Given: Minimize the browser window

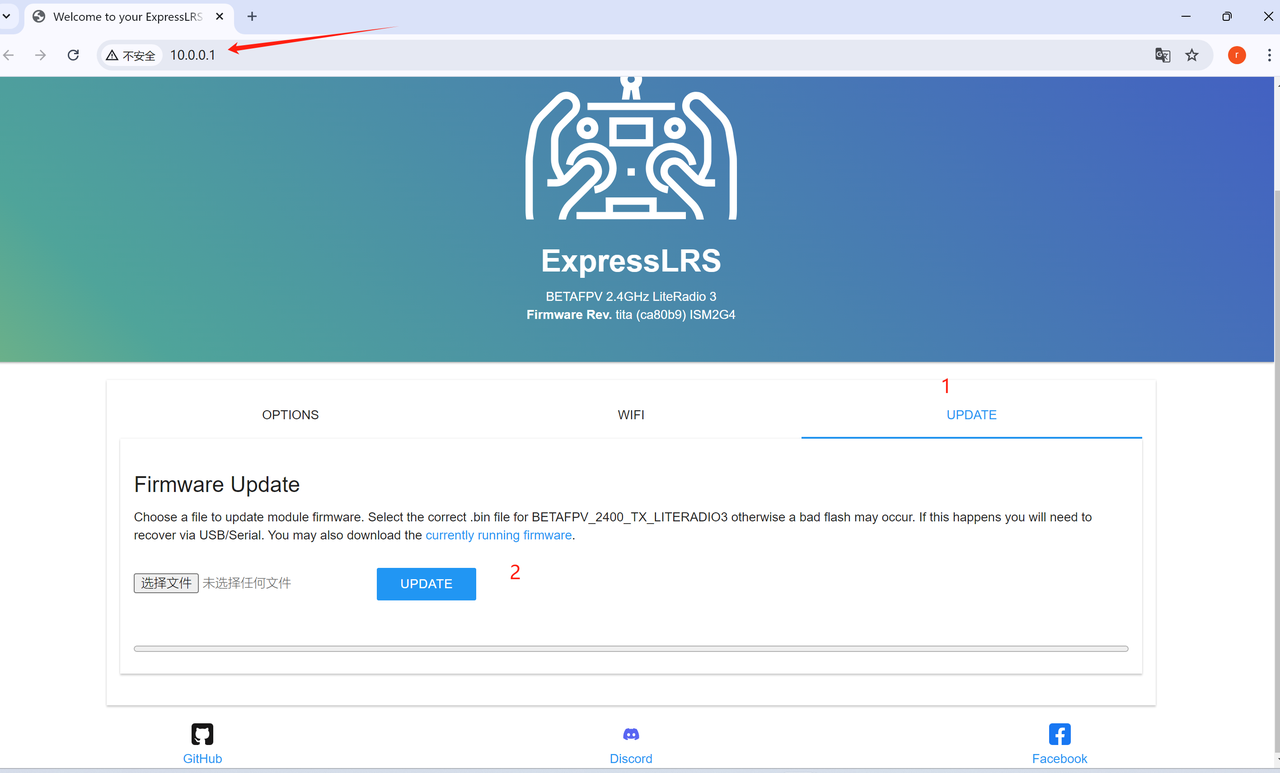Looking at the screenshot, I should point(1186,16).
